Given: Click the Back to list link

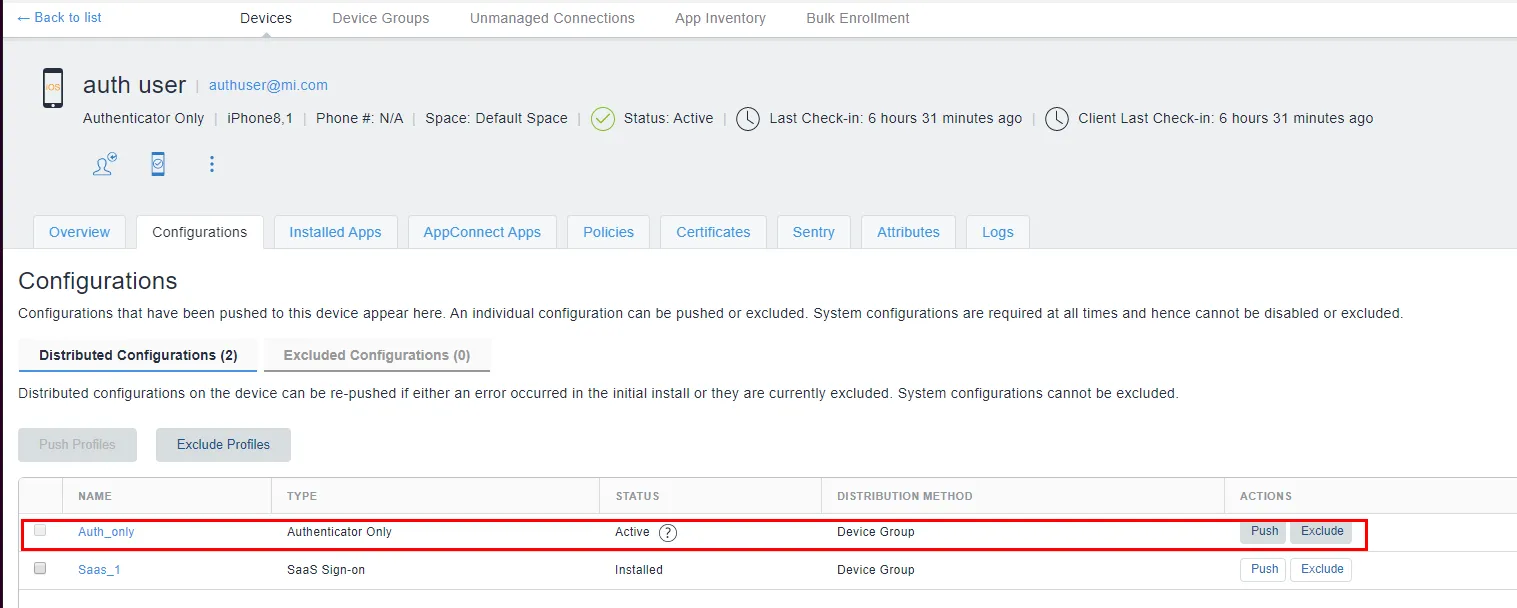Looking at the screenshot, I should point(60,17).
